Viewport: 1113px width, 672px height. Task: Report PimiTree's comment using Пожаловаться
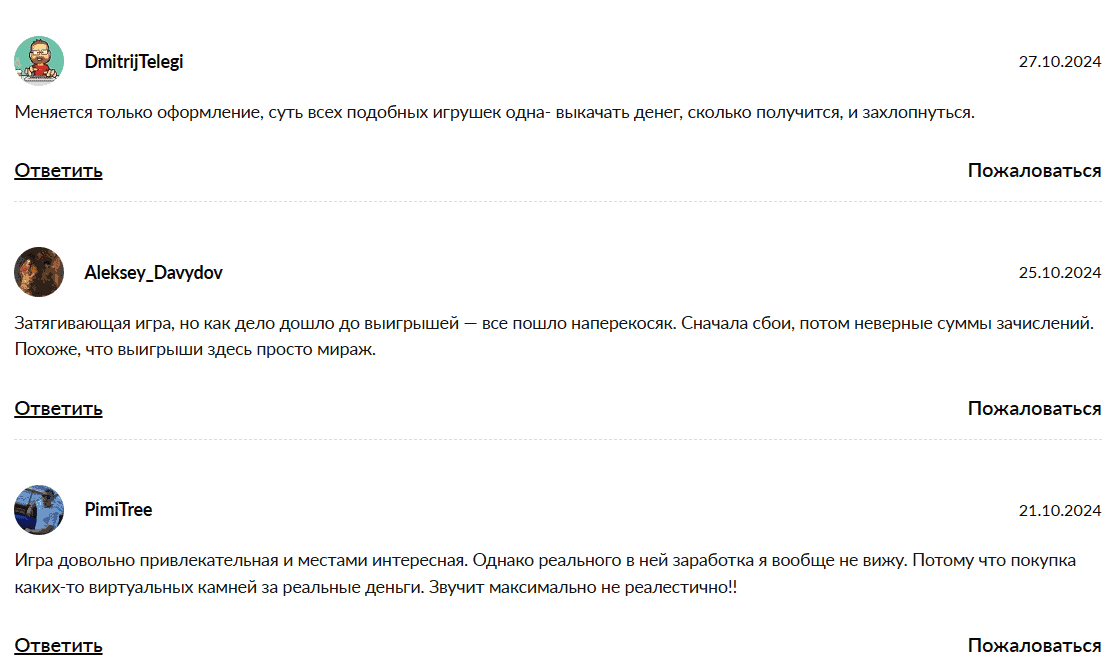1034,646
